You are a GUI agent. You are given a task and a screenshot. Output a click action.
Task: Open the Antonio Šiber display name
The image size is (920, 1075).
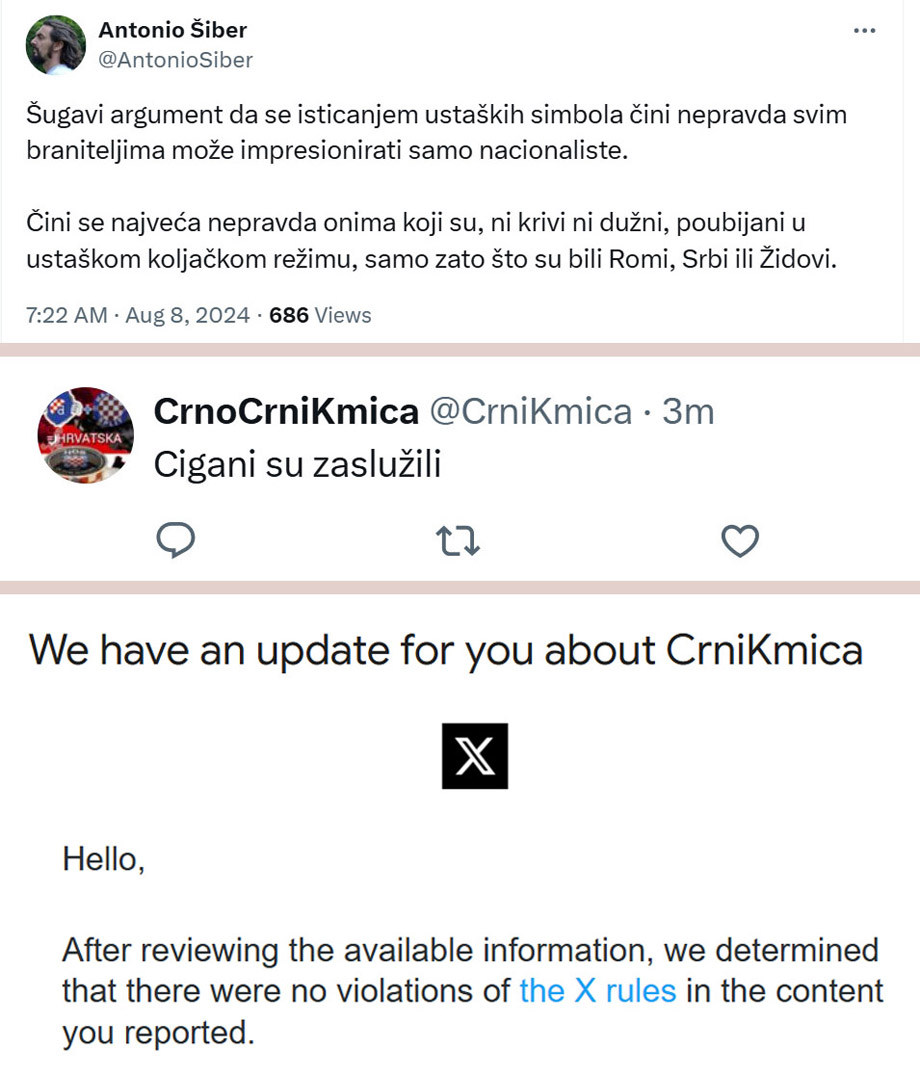click(172, 30)
